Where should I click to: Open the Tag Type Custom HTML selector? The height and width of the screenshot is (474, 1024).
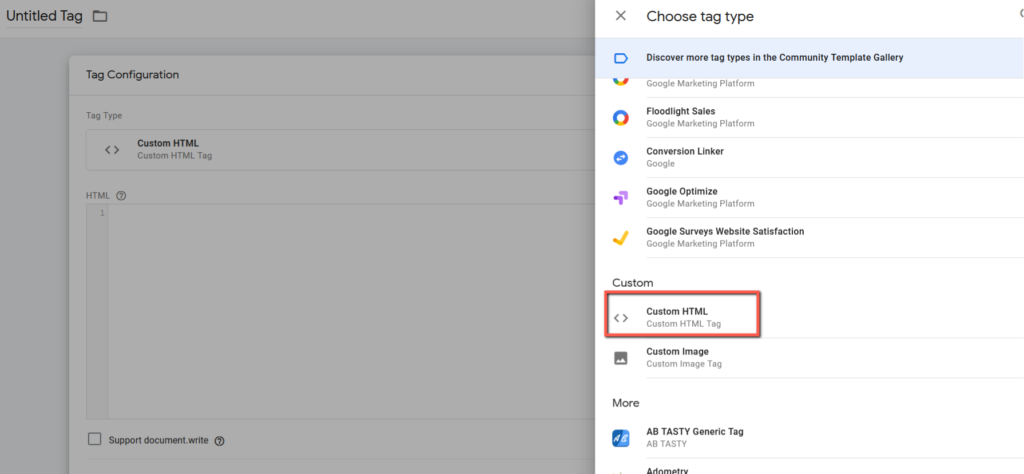point(330,150)
